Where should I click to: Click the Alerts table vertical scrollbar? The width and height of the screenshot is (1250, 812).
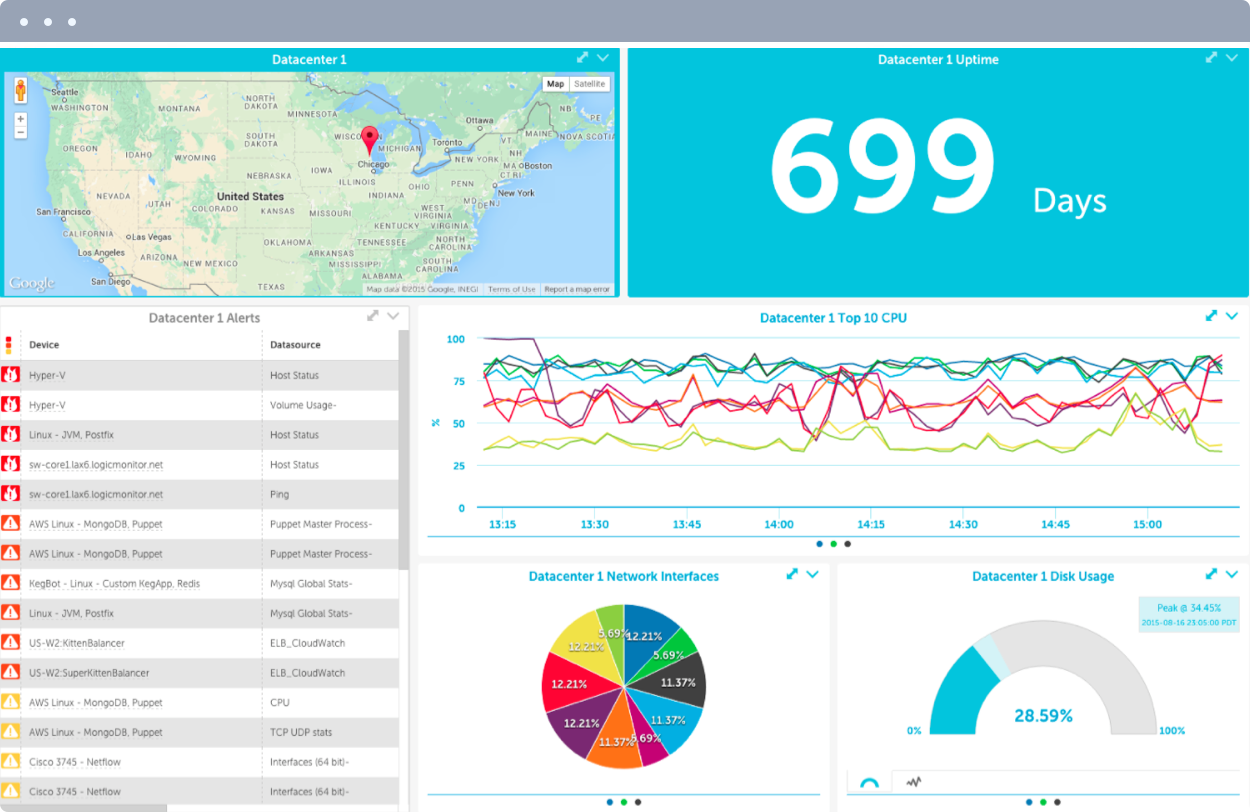(403, 450)
